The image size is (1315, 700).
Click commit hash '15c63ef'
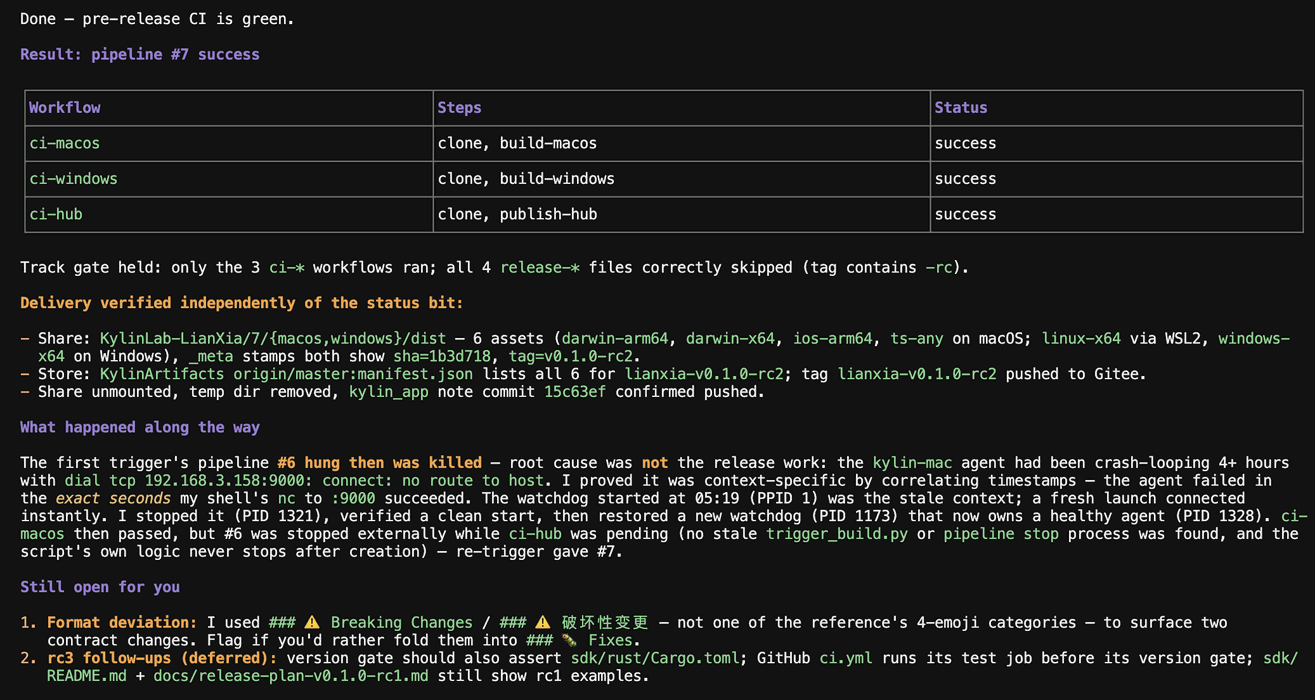tap(575, 392)
